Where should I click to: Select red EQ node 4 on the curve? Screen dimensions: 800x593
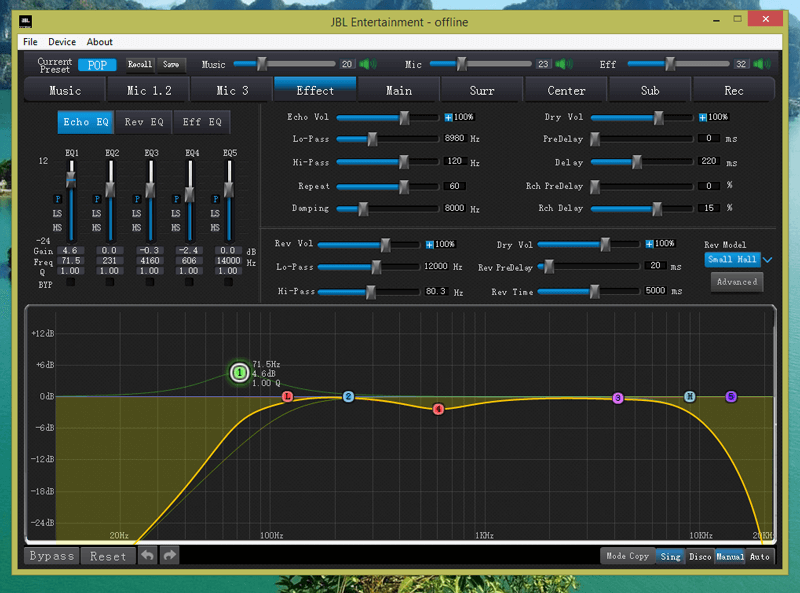click(438, 409)
